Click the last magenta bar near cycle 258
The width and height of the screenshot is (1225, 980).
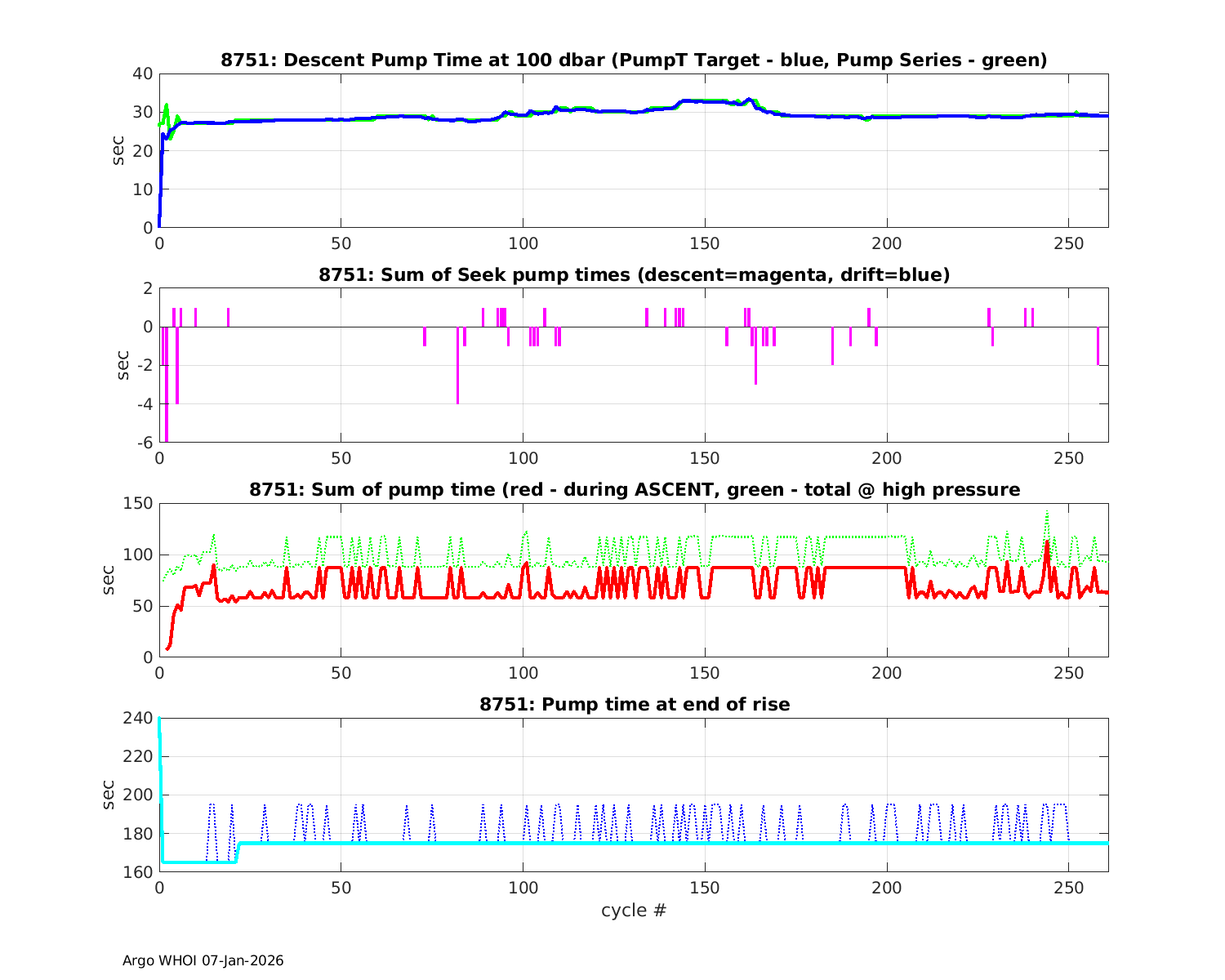click(x=1098, y=346)
